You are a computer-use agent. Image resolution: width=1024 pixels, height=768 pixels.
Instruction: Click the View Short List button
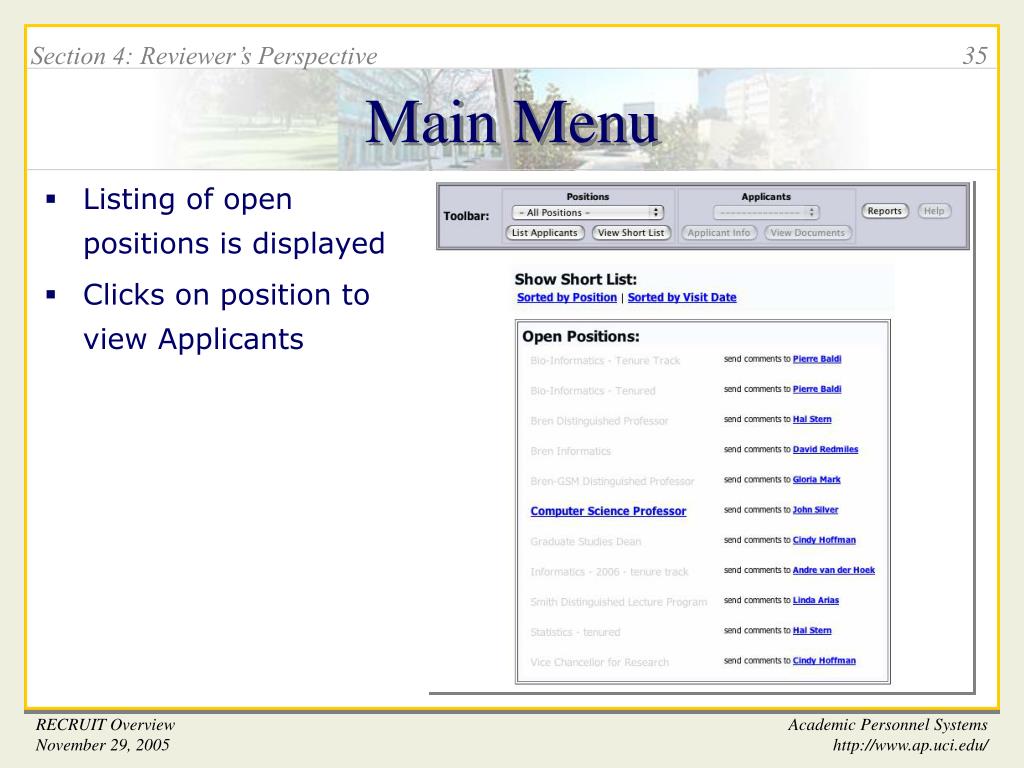click(x=631, y=232)
